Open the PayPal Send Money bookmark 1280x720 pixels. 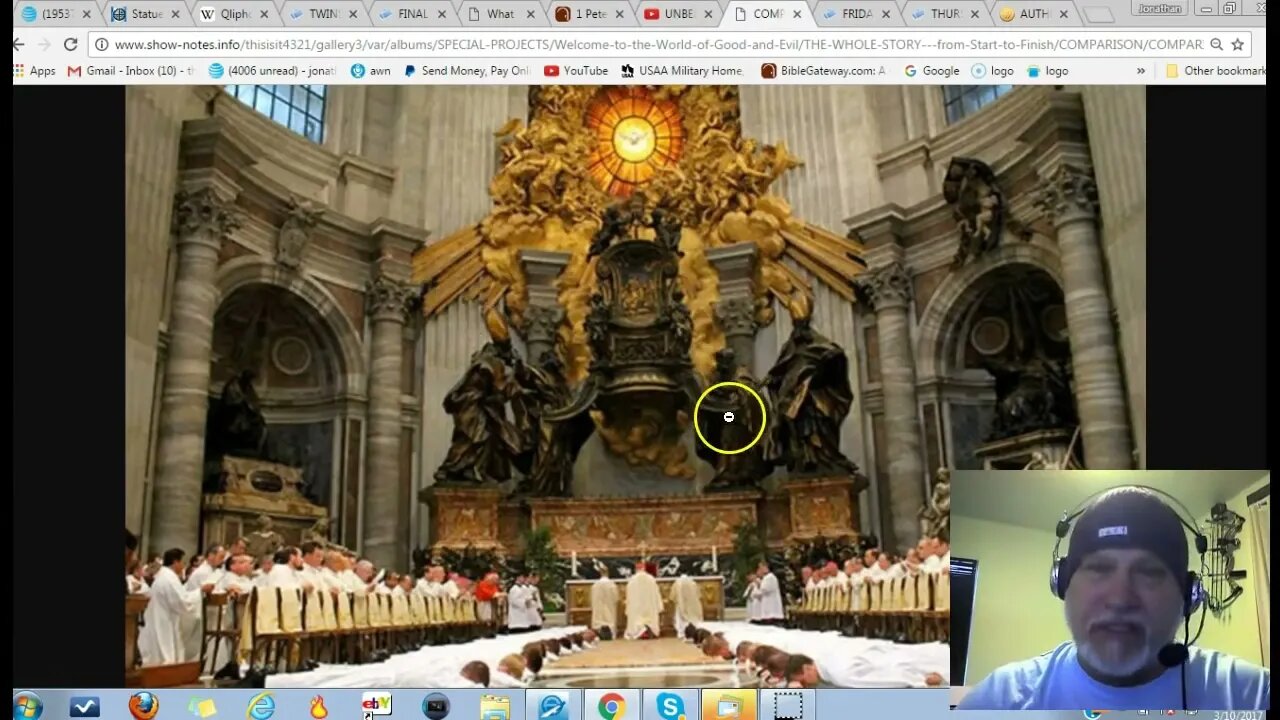point(467,71)
